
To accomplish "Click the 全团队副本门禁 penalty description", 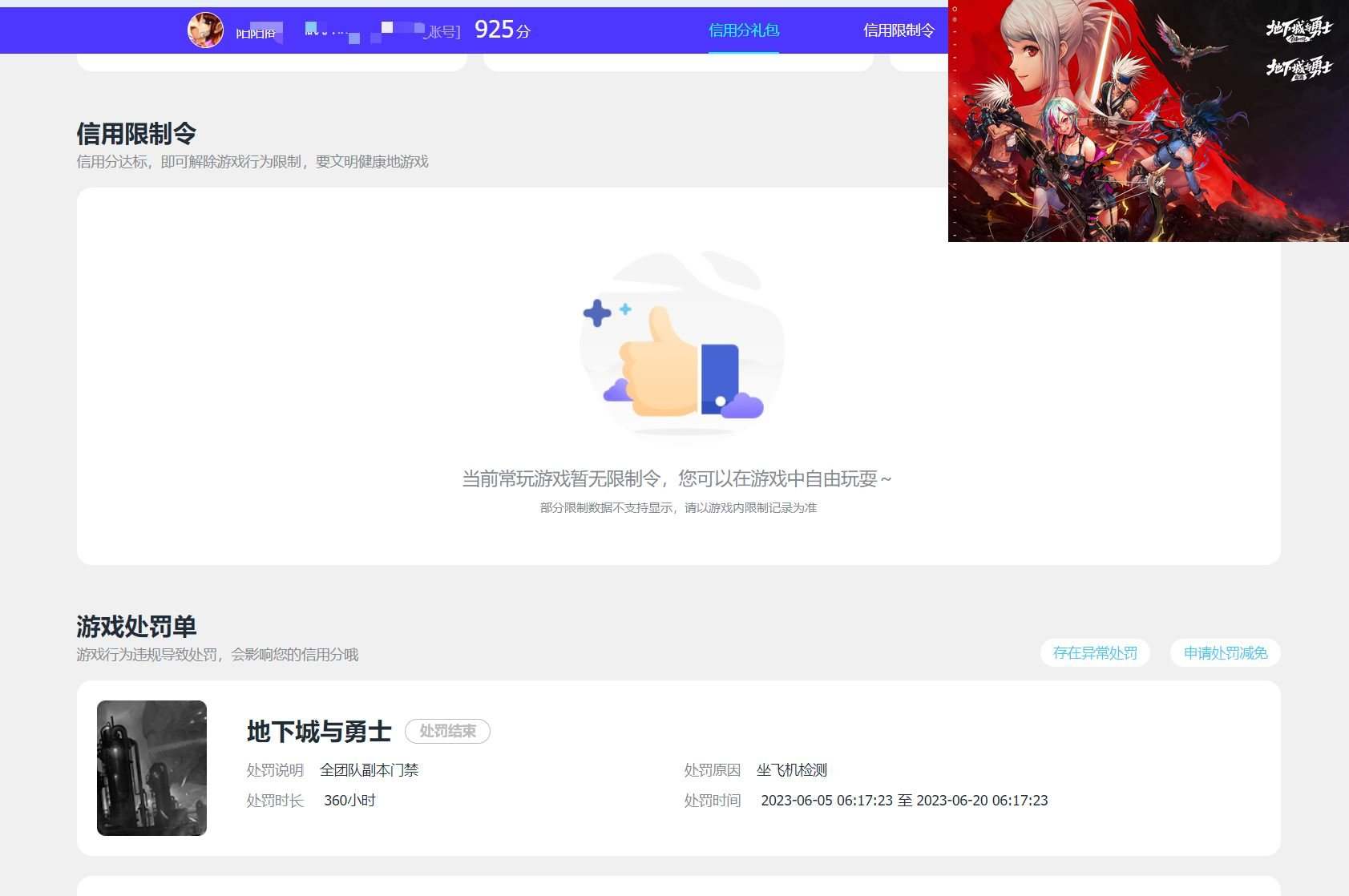I will click(369, 770).
